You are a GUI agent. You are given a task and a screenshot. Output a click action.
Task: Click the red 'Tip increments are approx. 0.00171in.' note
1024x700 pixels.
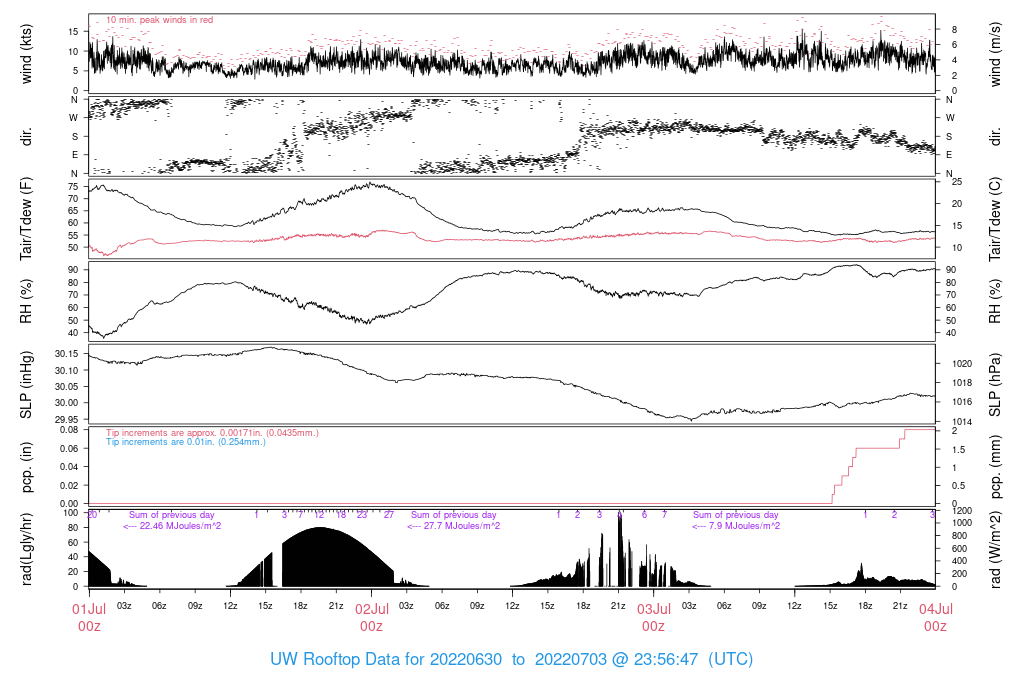tap(212, 433)
